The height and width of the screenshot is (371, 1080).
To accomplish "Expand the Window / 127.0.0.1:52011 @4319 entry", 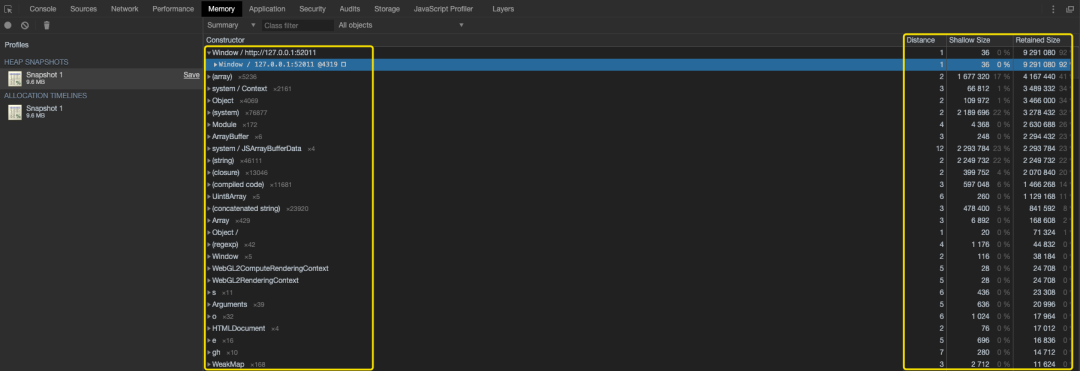I will 216,65.
